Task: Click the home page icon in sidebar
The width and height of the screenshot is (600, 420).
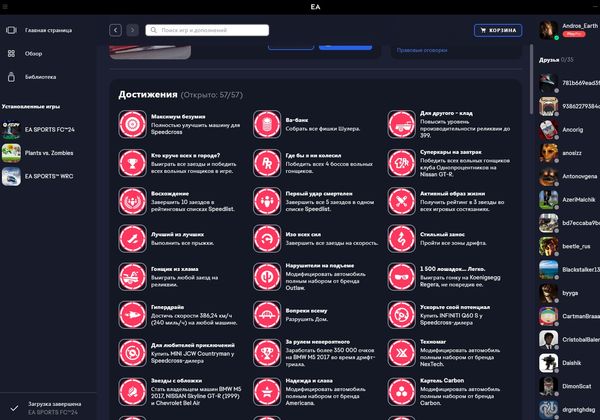Action: click(x=11, y=30)
